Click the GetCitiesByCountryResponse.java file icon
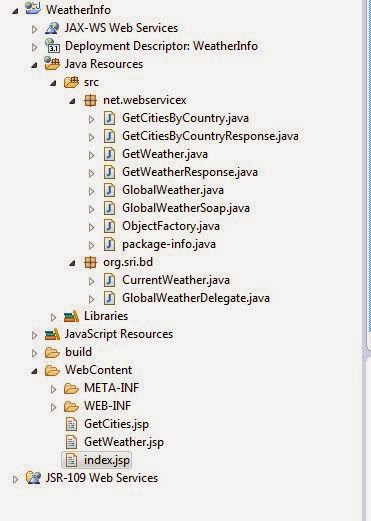This screenshot has width=371, height=521. pyautogui.click(x=109, y=136)
